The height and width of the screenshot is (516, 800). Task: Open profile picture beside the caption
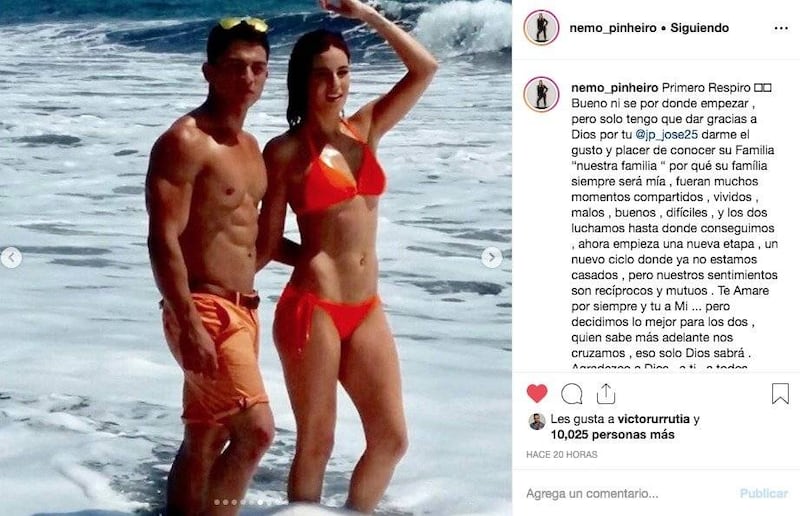pyautogui.click(x=541, y=94)
